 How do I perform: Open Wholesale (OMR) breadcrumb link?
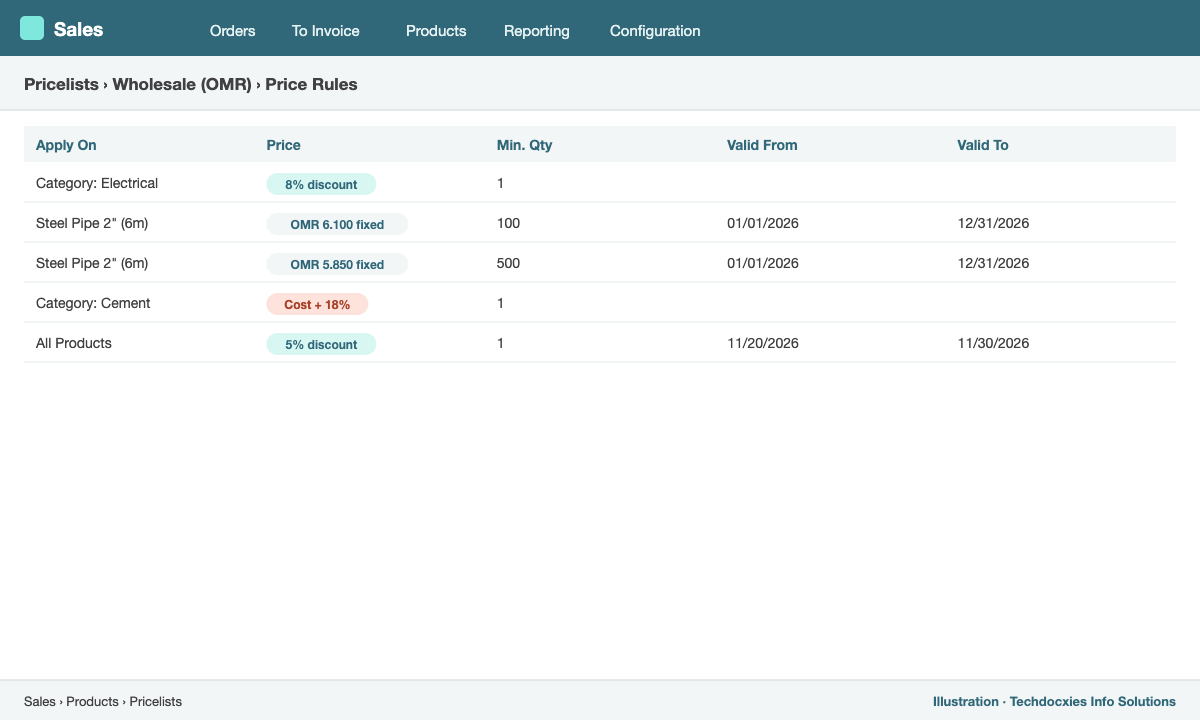(182, 85)
